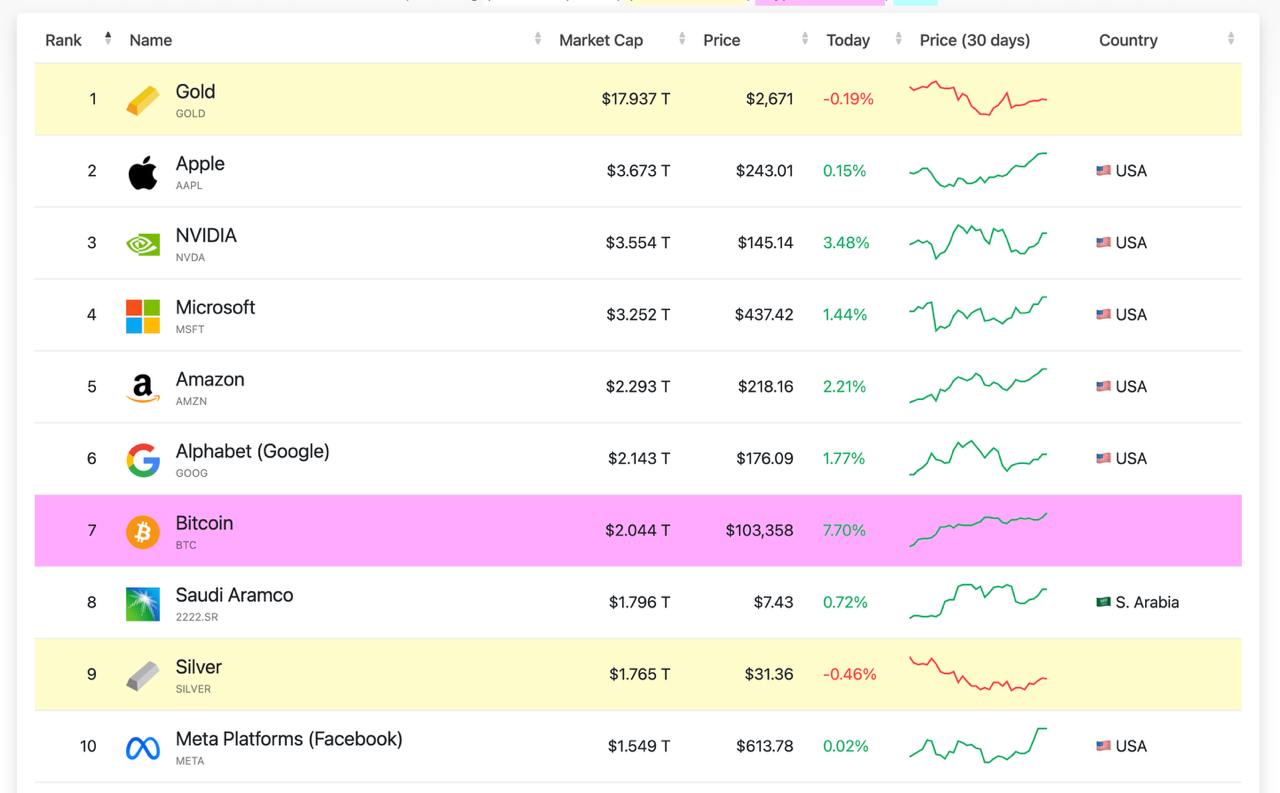Open the Alphabet (Google) company link
Screen dimensions: 1280x793
tap(252, 451)
